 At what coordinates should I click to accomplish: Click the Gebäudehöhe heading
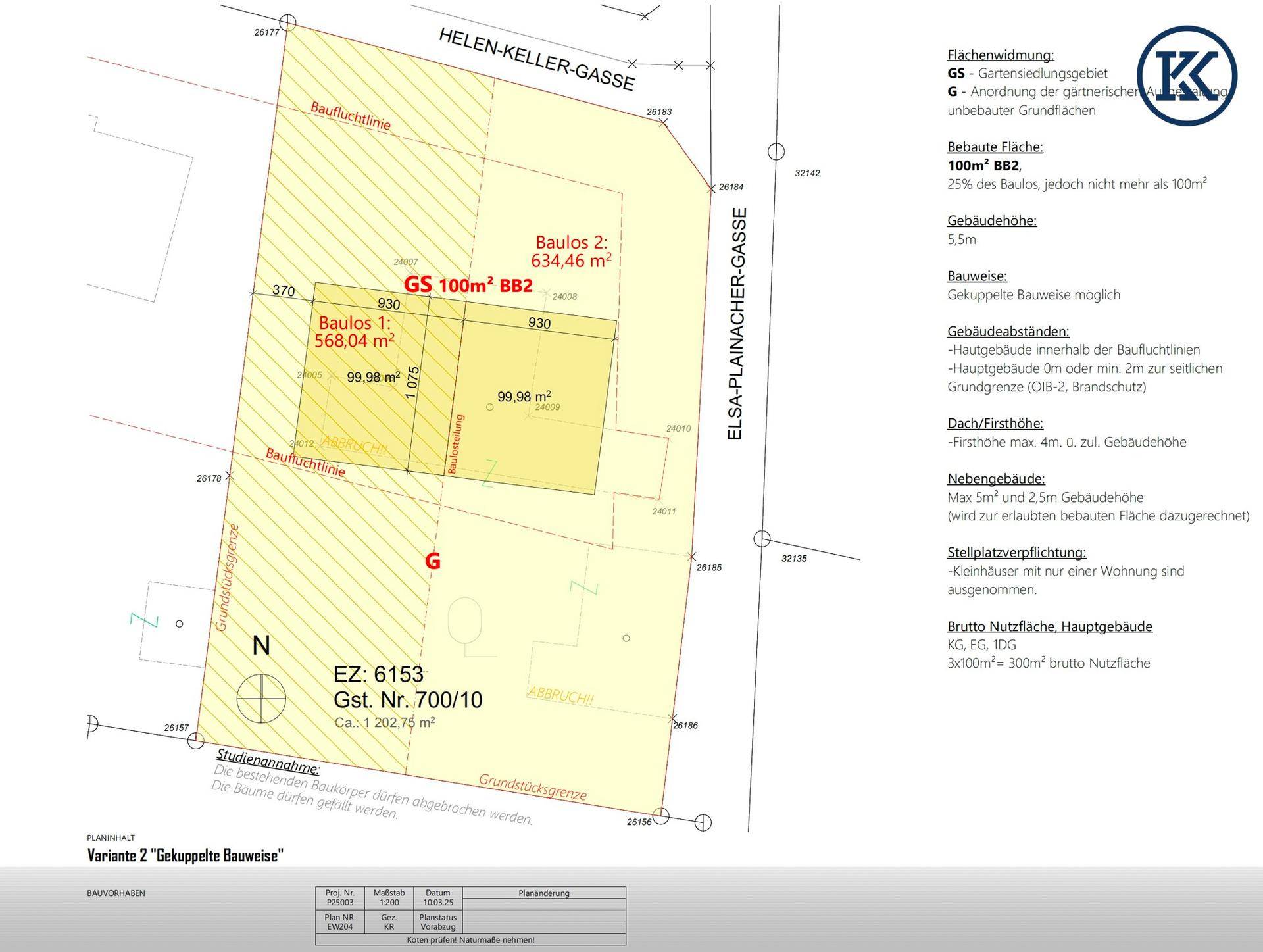click(991, 220)
